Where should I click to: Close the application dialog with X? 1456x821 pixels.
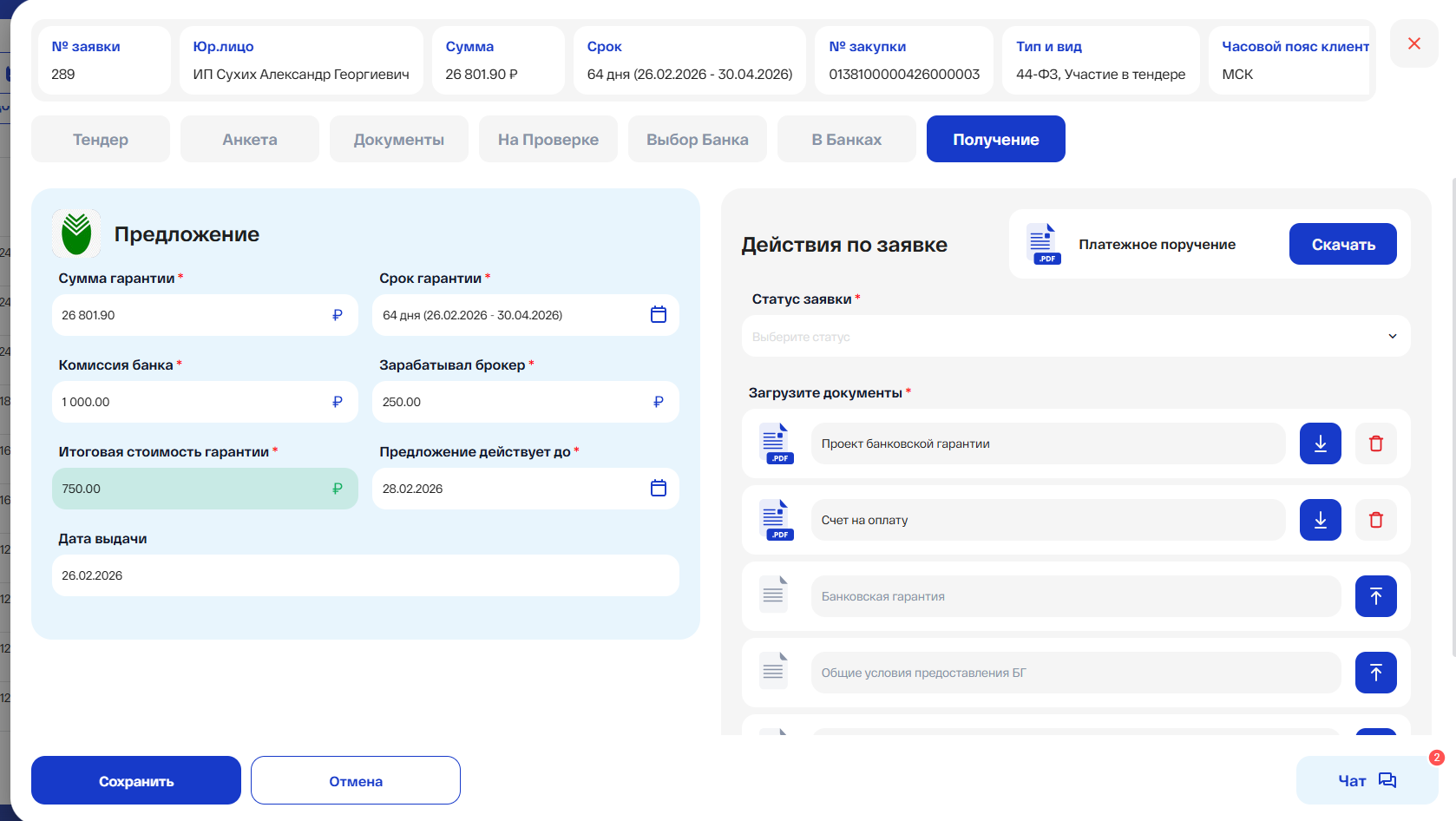[x=1414, y=43]
